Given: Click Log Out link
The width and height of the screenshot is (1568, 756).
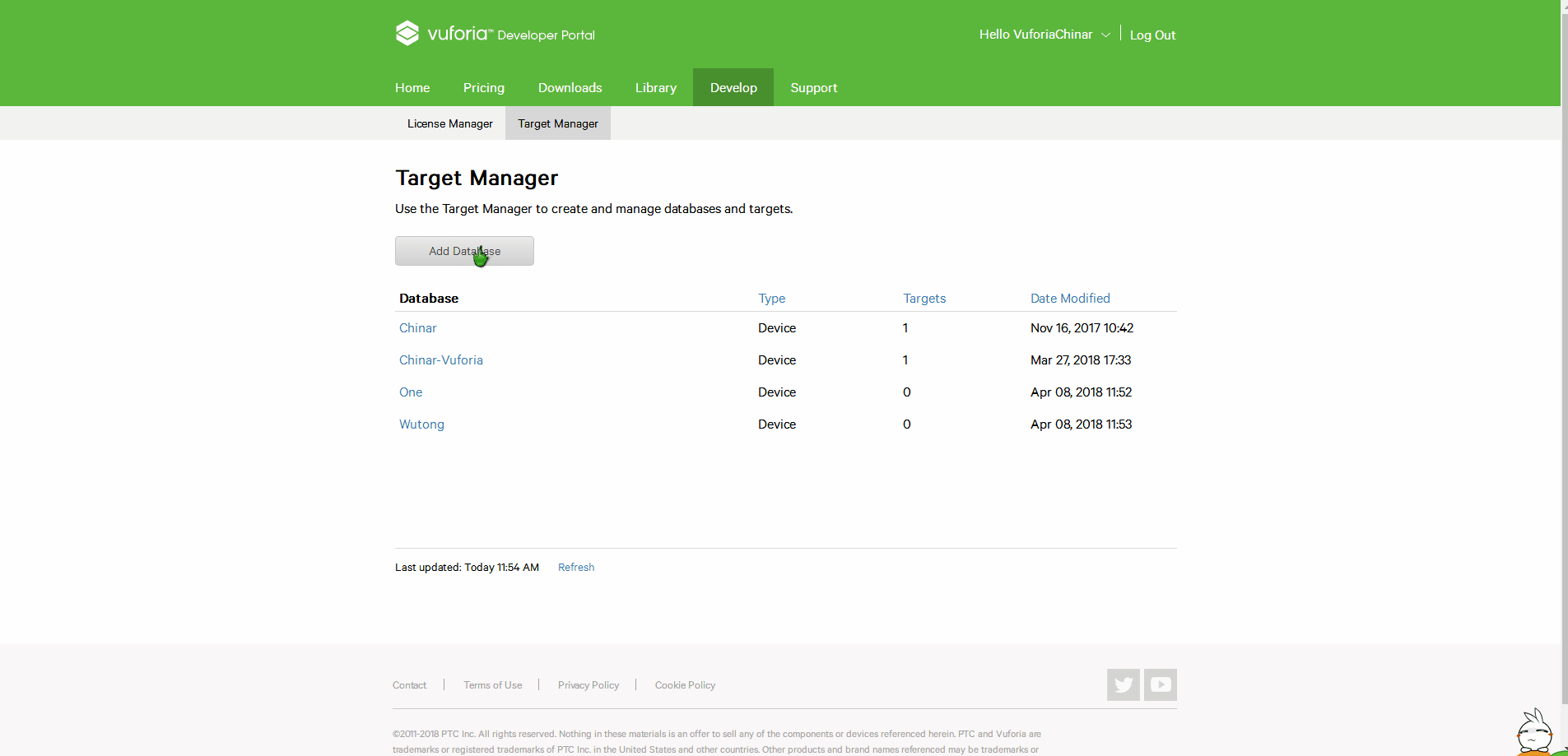Looking at the screenshot, I should (x=1152, y=35).
